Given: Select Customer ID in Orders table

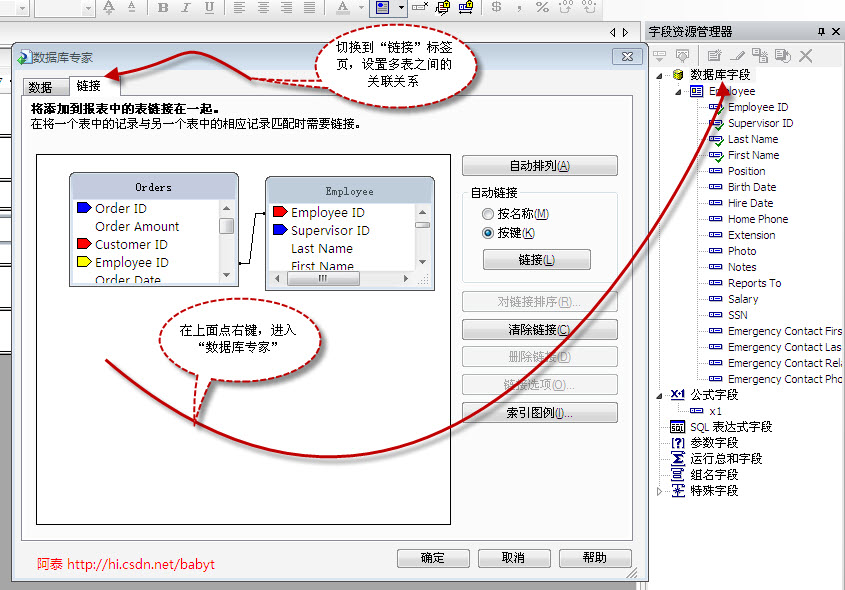Looking at the screenshot, I should point(131,245).
